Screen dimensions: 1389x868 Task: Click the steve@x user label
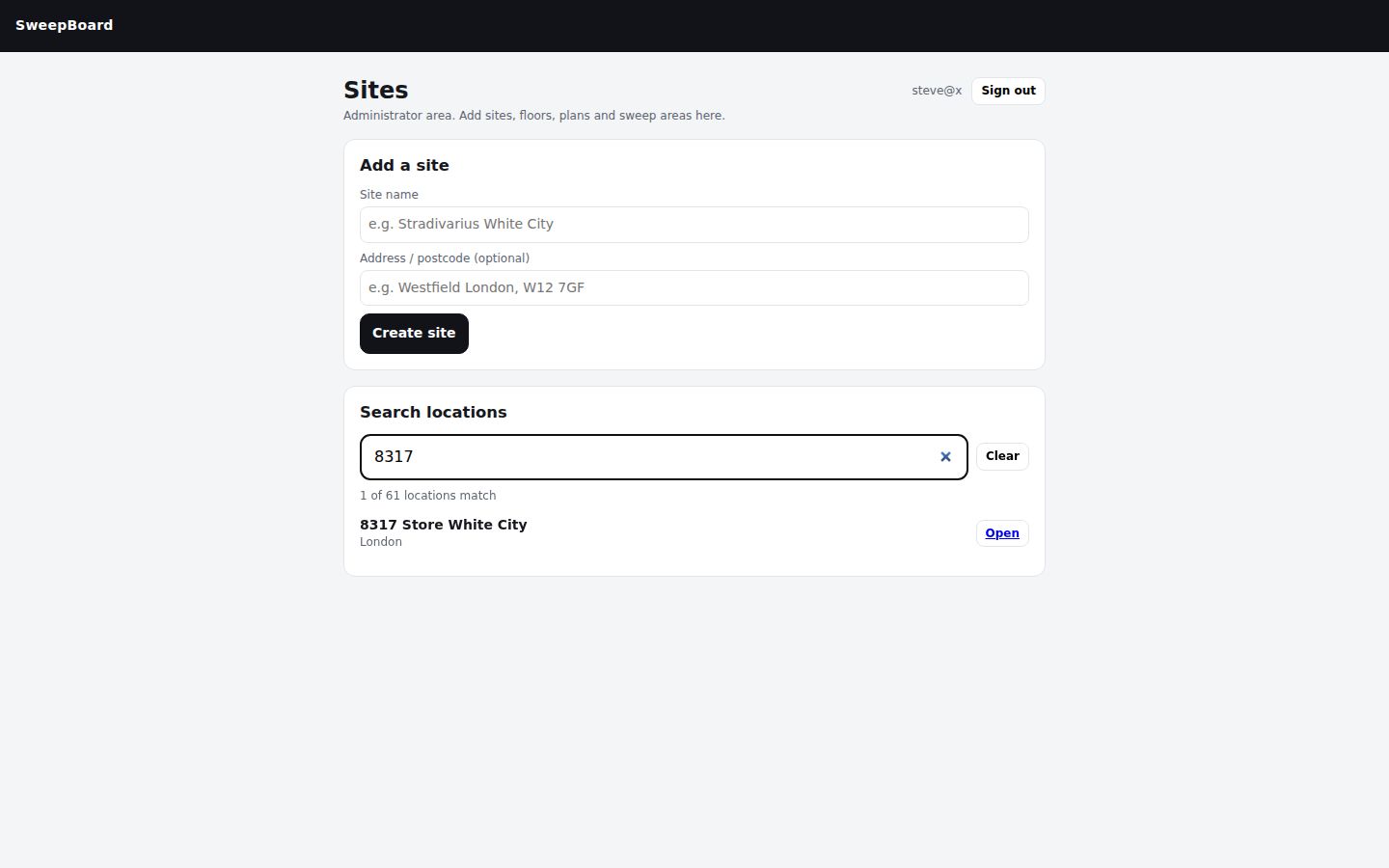point(937,91)
